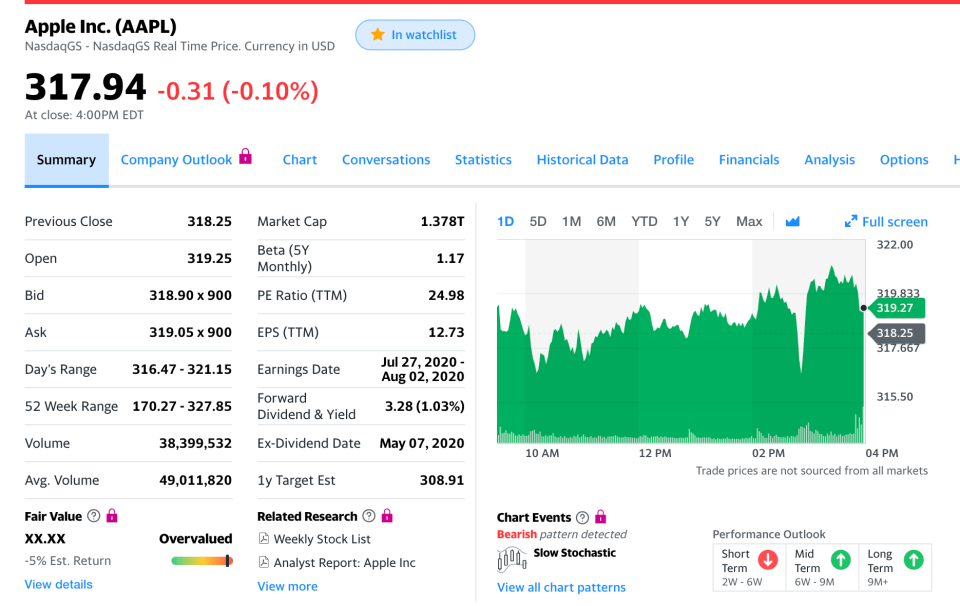
Task: Click the lock icon beside Company Outlook
Action: [x=246, y=156]
